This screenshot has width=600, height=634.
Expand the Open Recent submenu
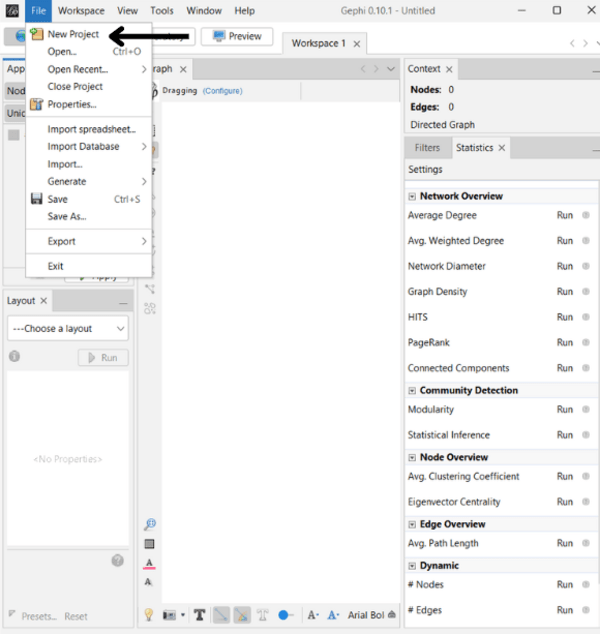pos(87,69)
